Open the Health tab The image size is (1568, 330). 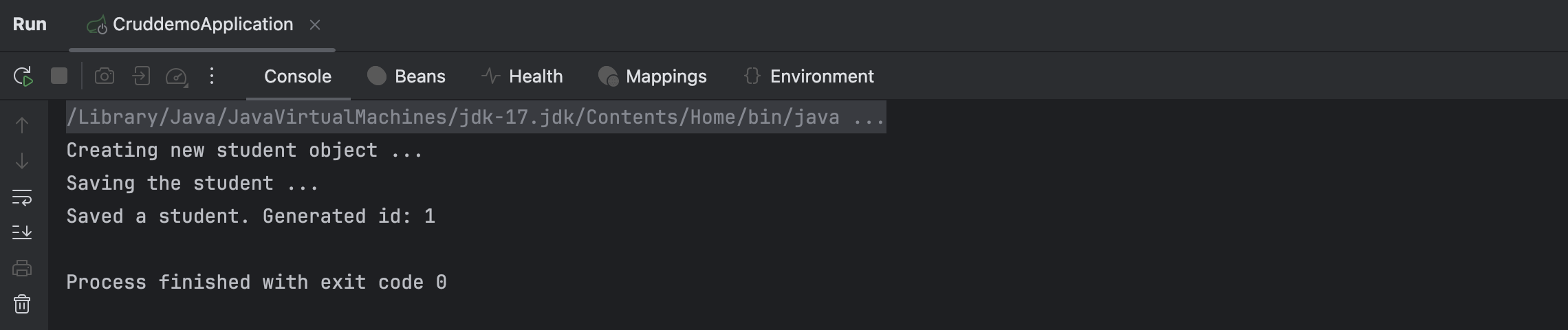pos(522,76)
